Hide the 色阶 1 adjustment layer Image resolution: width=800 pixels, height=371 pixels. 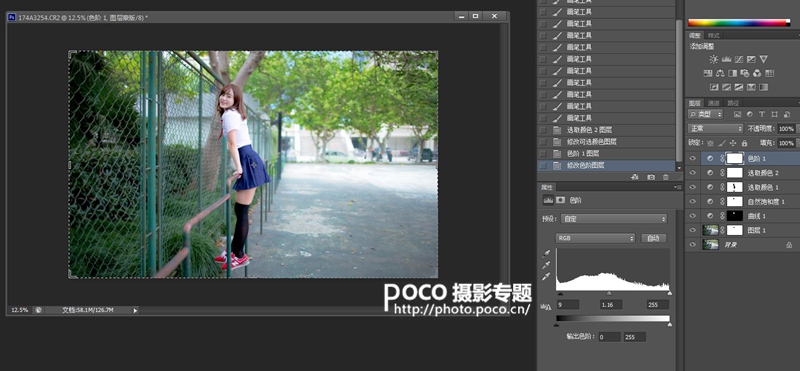[x=692, y=159]
